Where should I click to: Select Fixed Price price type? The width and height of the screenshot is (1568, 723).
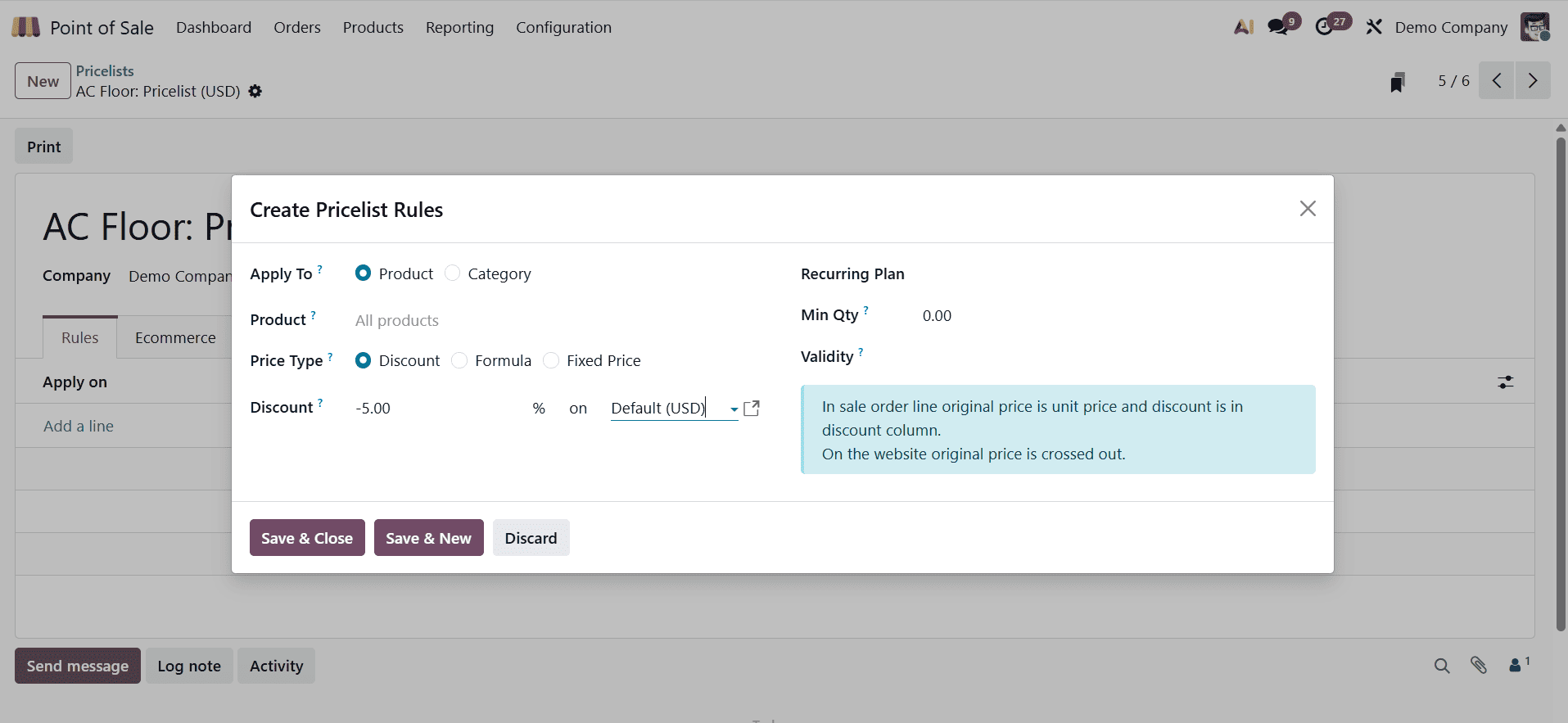coord(551,360)
